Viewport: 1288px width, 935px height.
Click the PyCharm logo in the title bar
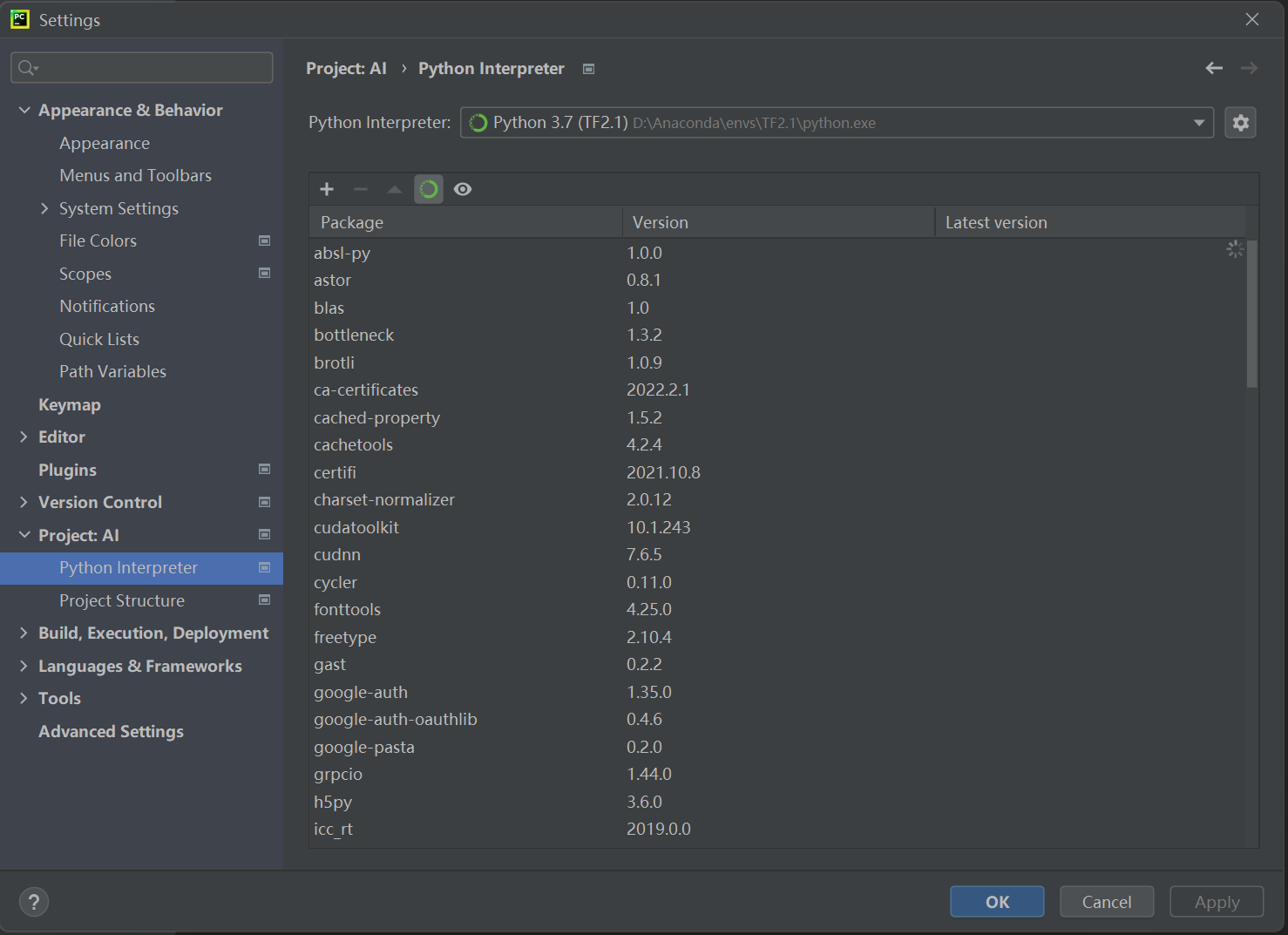coord(19,19)
